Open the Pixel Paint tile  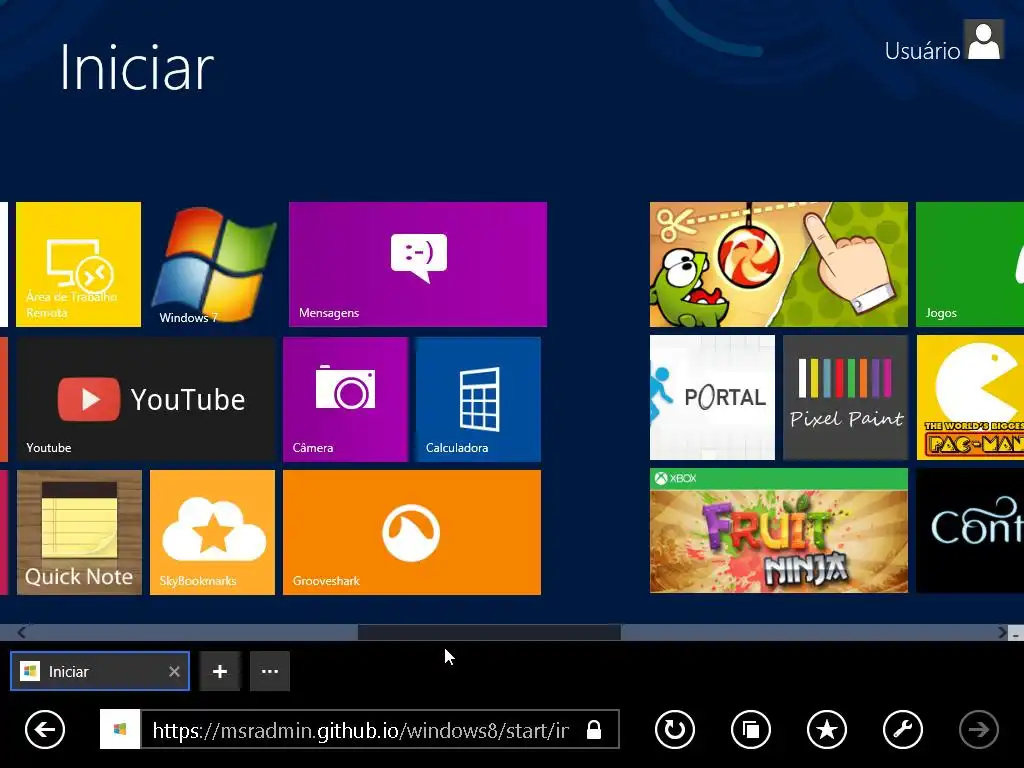coord(846,398)
